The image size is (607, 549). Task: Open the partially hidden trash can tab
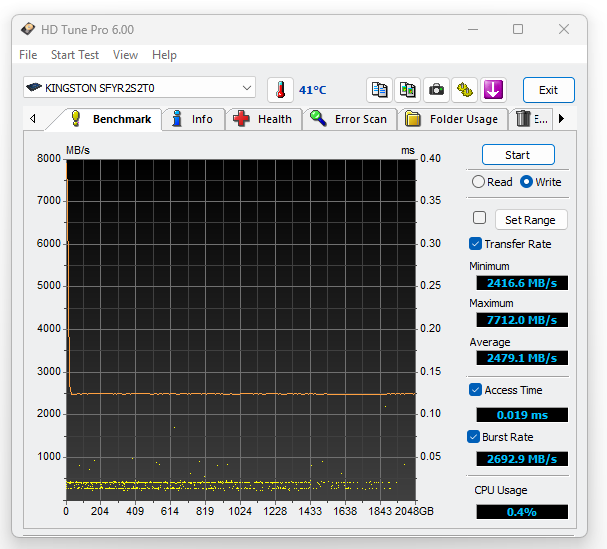[531, 119]
